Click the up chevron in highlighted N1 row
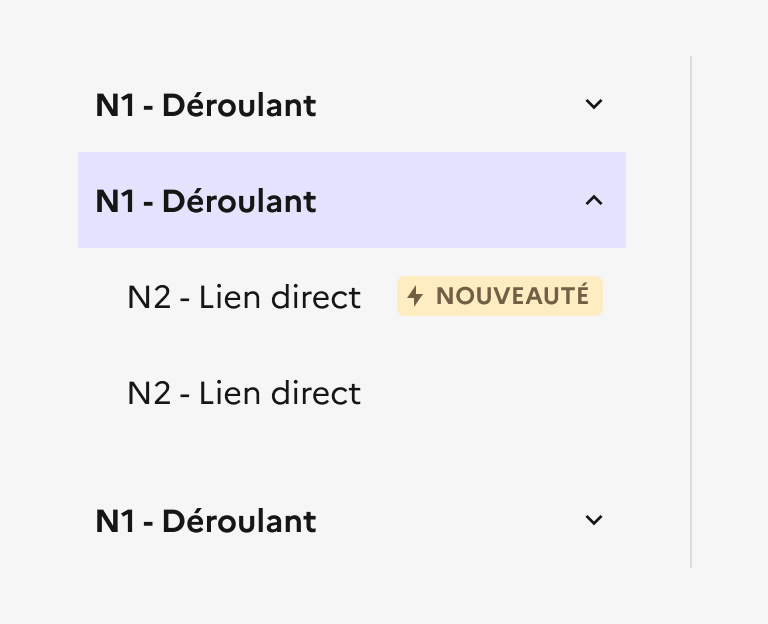 [594, 200]
